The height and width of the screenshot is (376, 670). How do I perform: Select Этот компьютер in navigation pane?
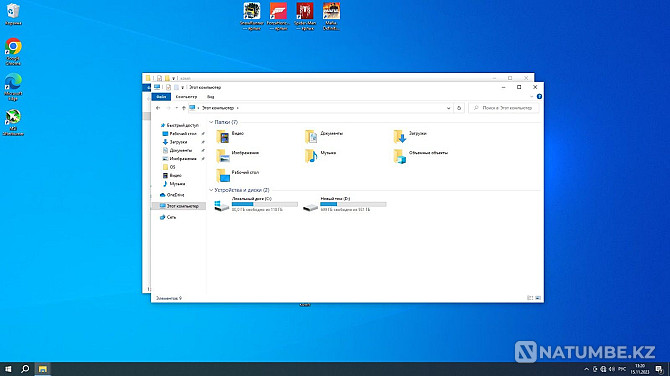(179, 206)
